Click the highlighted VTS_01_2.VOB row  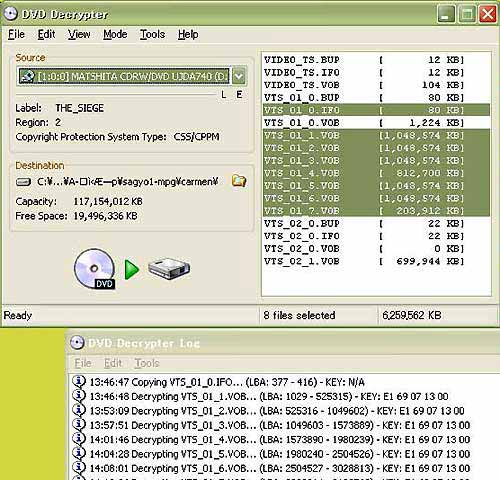[376, 148]
